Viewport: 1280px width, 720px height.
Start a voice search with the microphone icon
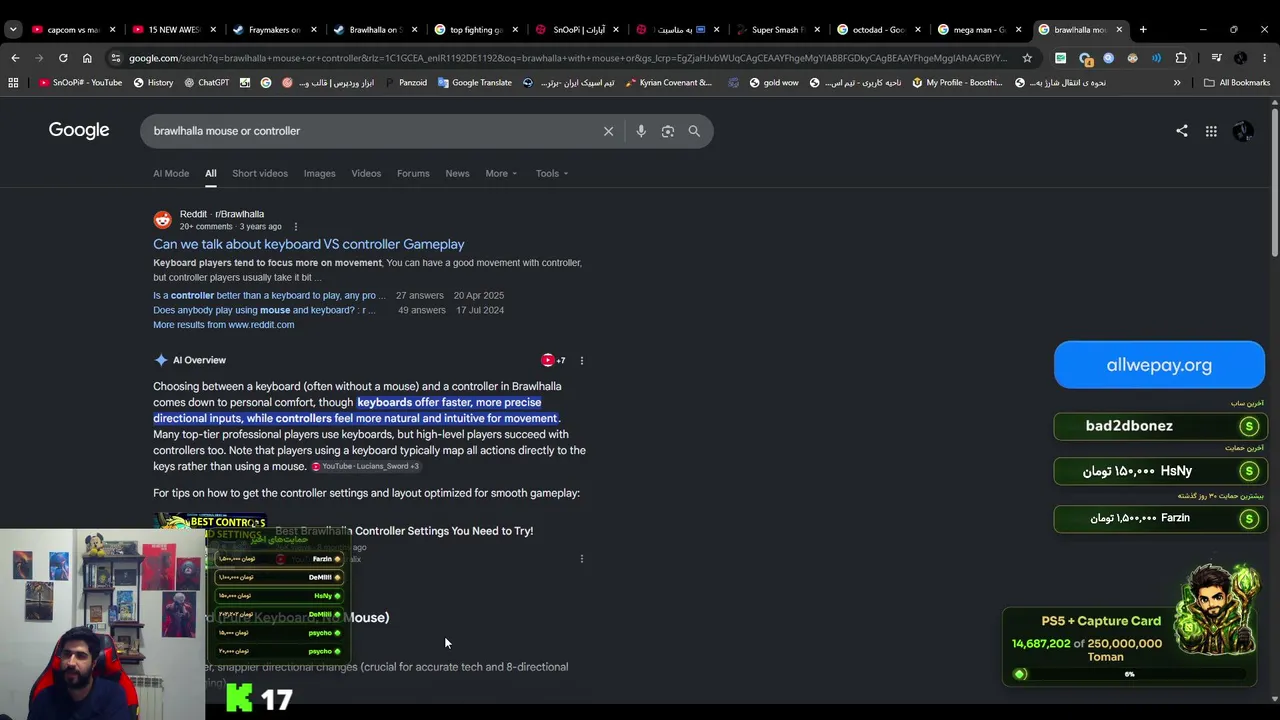pos(641,131)
